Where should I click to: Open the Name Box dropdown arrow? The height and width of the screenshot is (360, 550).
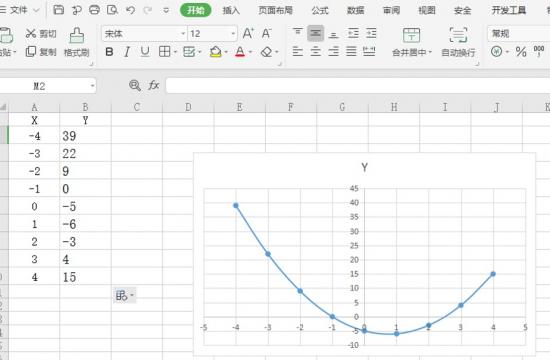click(x=92, y=86)
